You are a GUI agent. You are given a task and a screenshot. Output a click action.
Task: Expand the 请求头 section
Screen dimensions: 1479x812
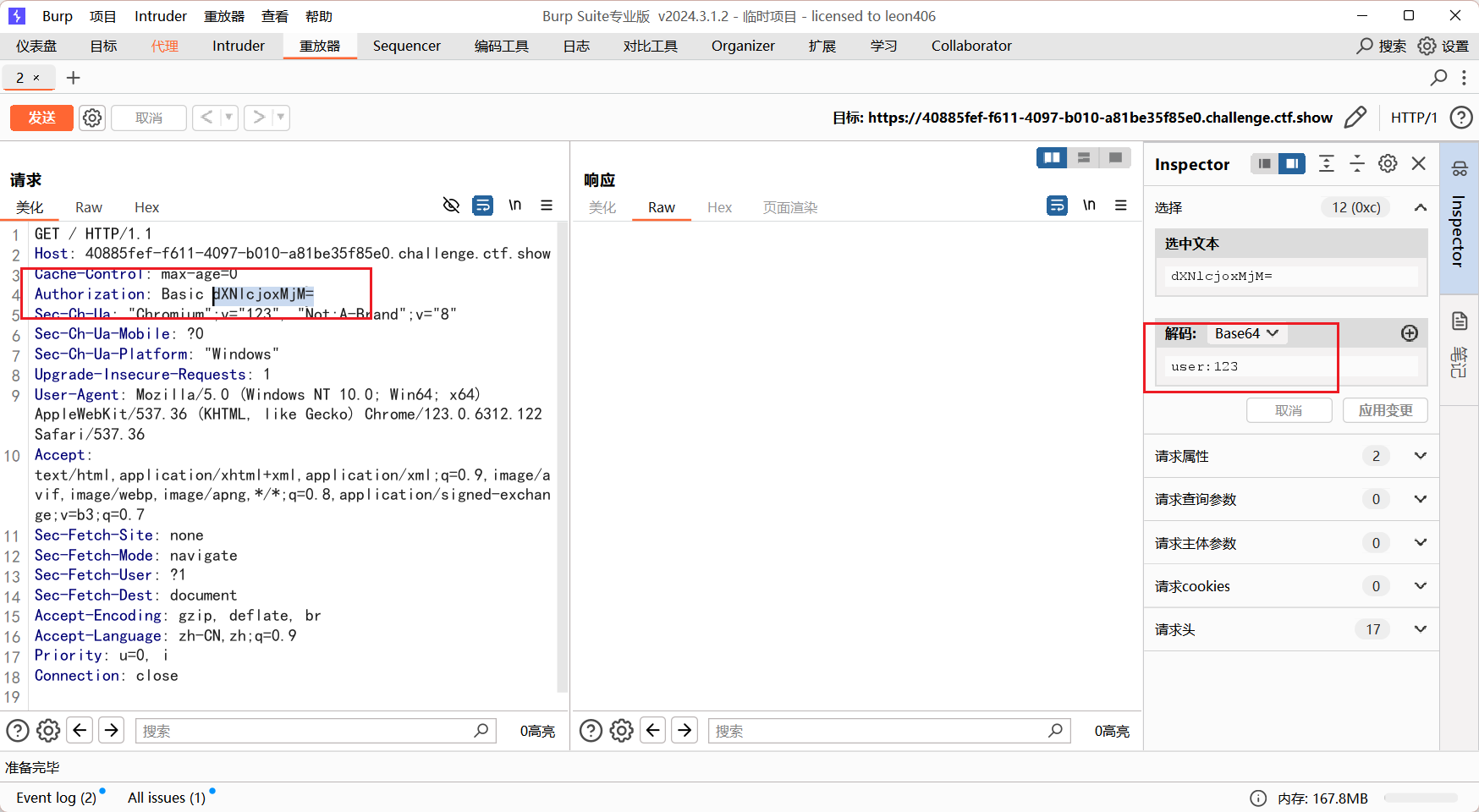(x=1421, y=628)
